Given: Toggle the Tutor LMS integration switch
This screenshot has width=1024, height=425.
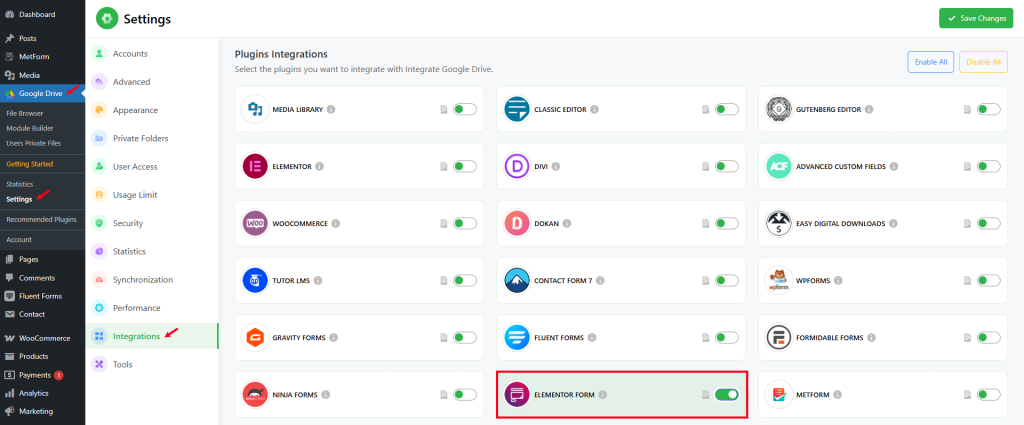Looking at the screenshot, I should tap(465, 281).
